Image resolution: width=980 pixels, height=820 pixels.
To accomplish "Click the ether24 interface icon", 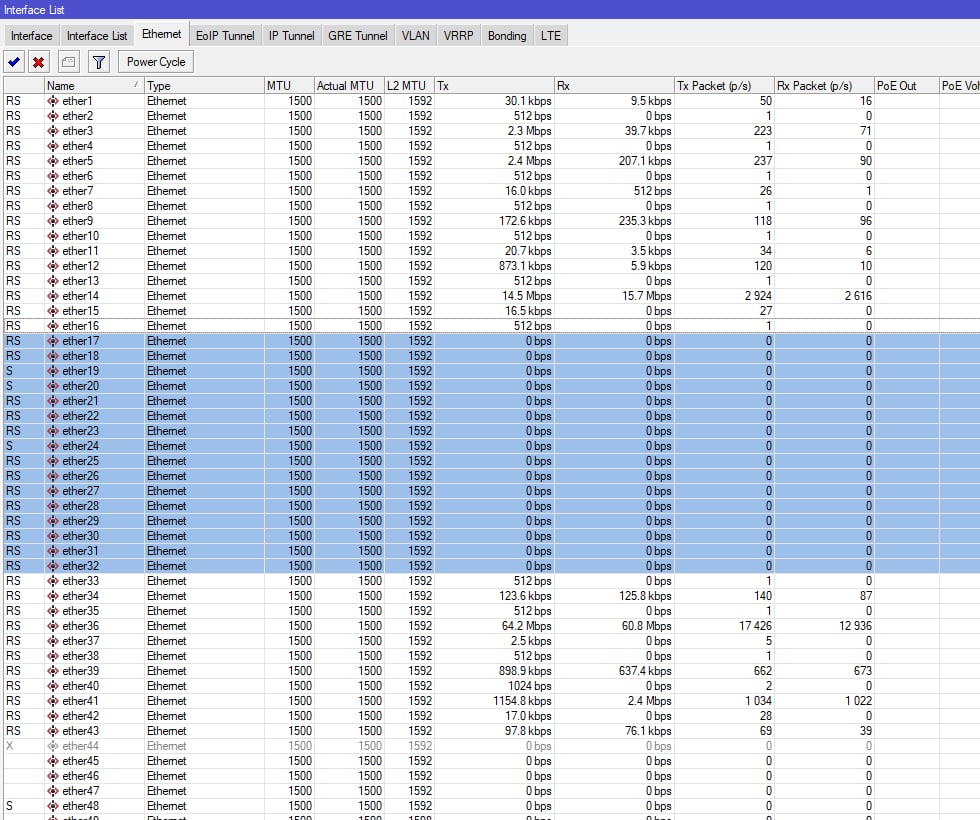I will (x=53, y=446).
